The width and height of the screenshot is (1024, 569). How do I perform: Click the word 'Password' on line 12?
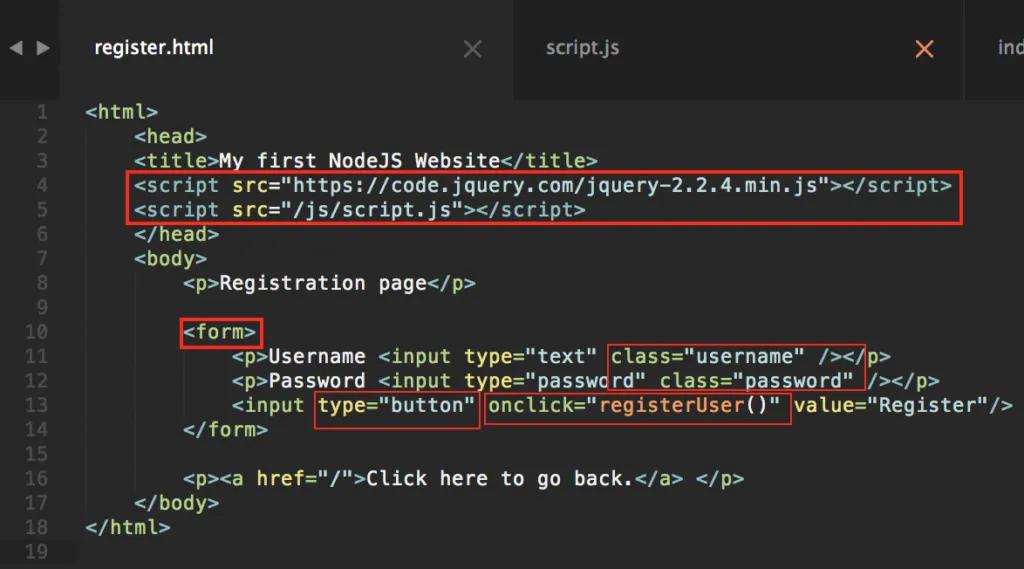click(317, 381)
